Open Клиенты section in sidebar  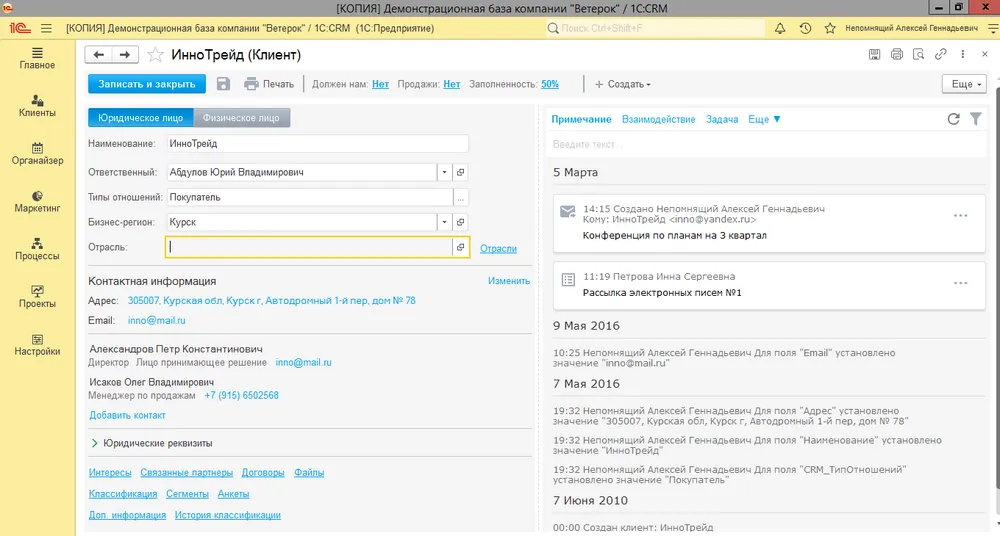click(37, 106)
